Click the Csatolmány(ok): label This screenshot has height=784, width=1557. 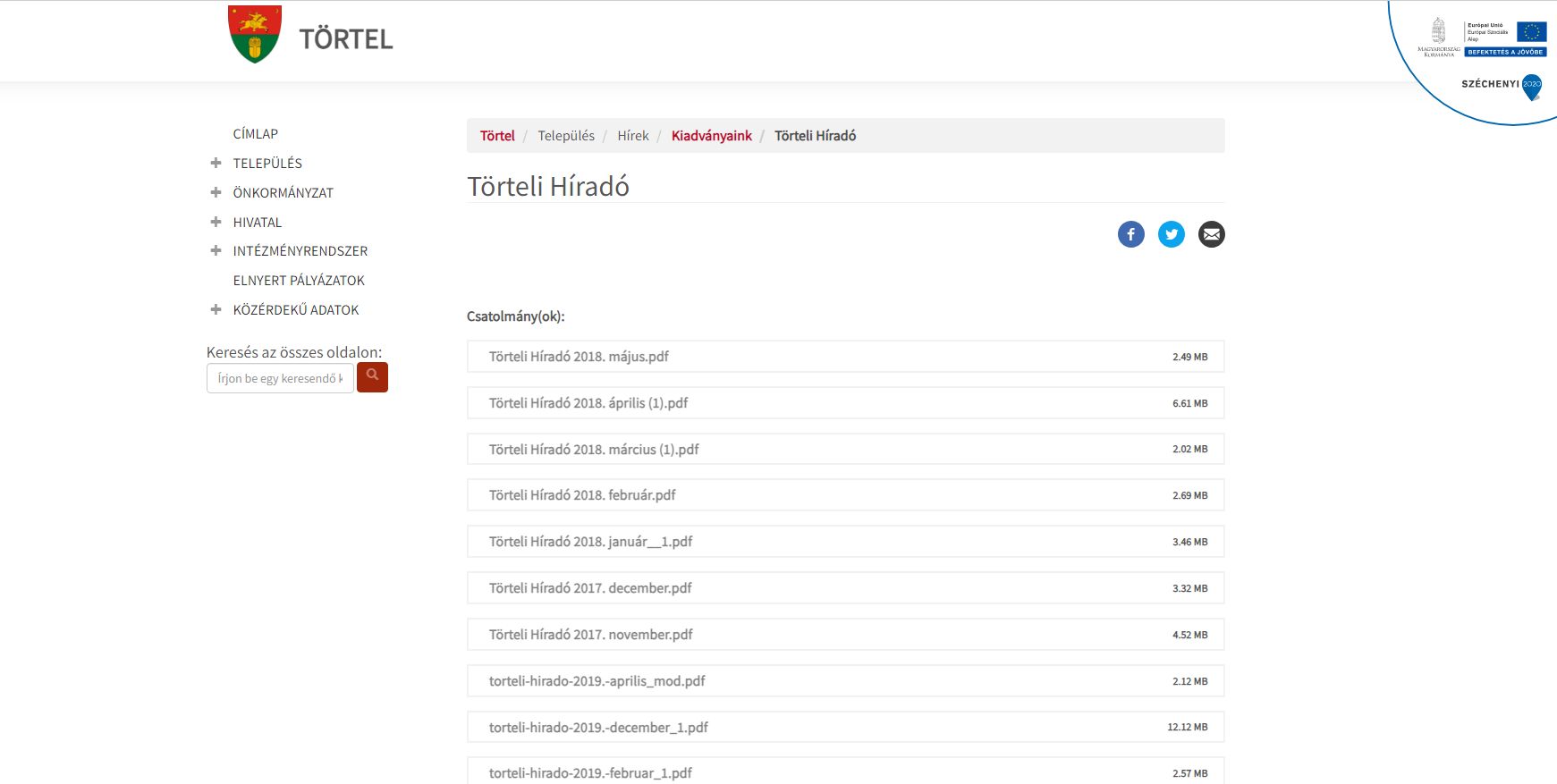tap(516, 316)
